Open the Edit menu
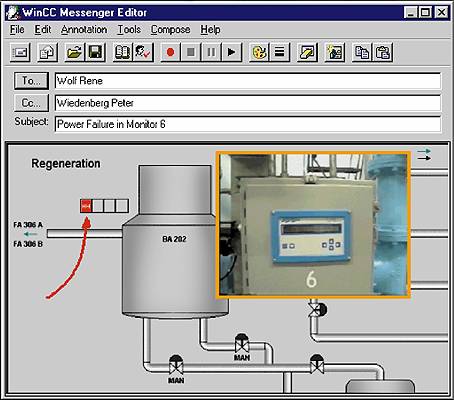The height and width of the screenshot is (400, 454). [43, 30]
